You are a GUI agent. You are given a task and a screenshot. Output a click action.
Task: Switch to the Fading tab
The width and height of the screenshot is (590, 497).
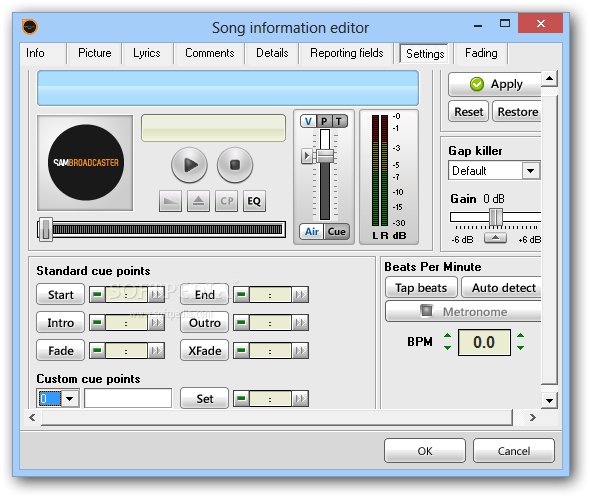coord(481,53)
